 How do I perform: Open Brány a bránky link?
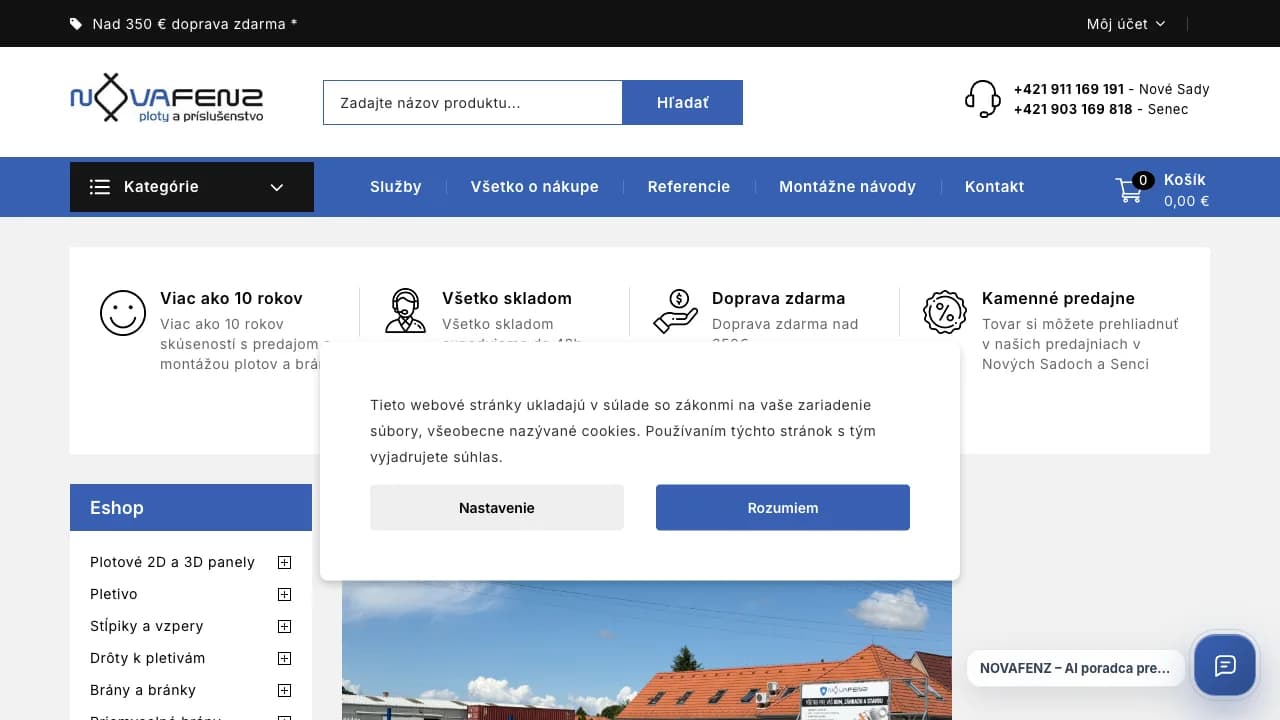[x=143, y=690]
